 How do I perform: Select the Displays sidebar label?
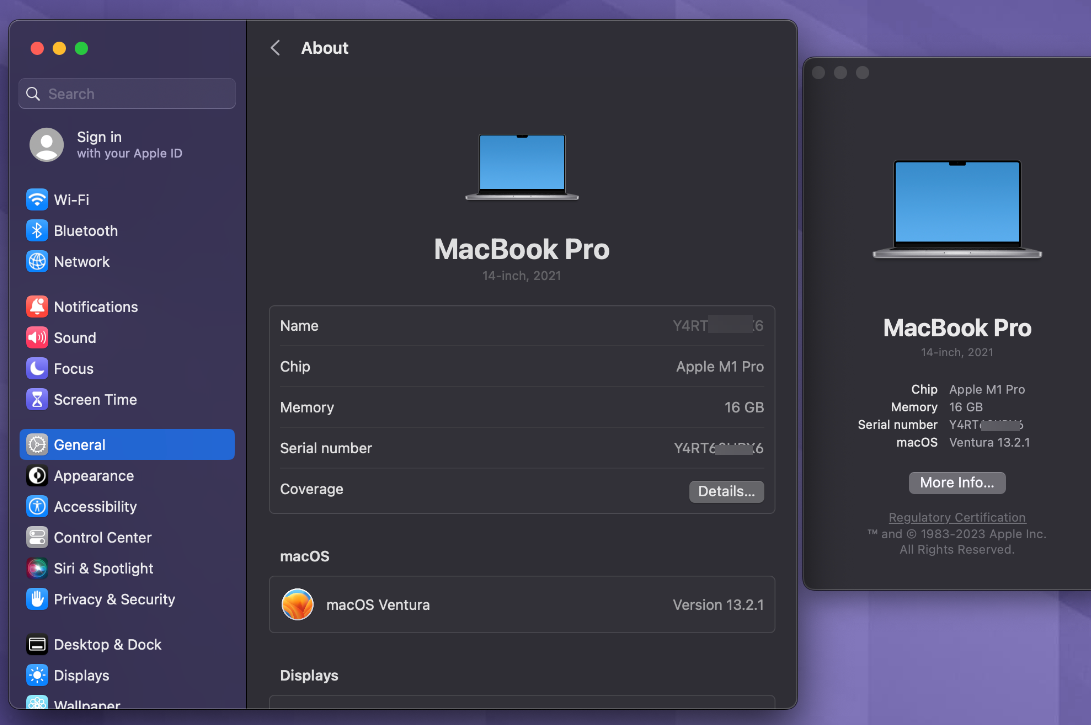81,675
